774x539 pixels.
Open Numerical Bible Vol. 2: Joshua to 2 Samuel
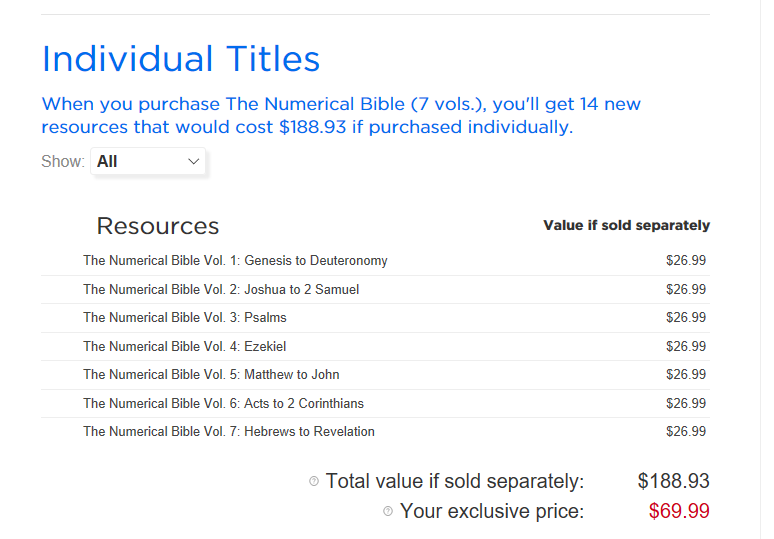click(x=221, y=289)
